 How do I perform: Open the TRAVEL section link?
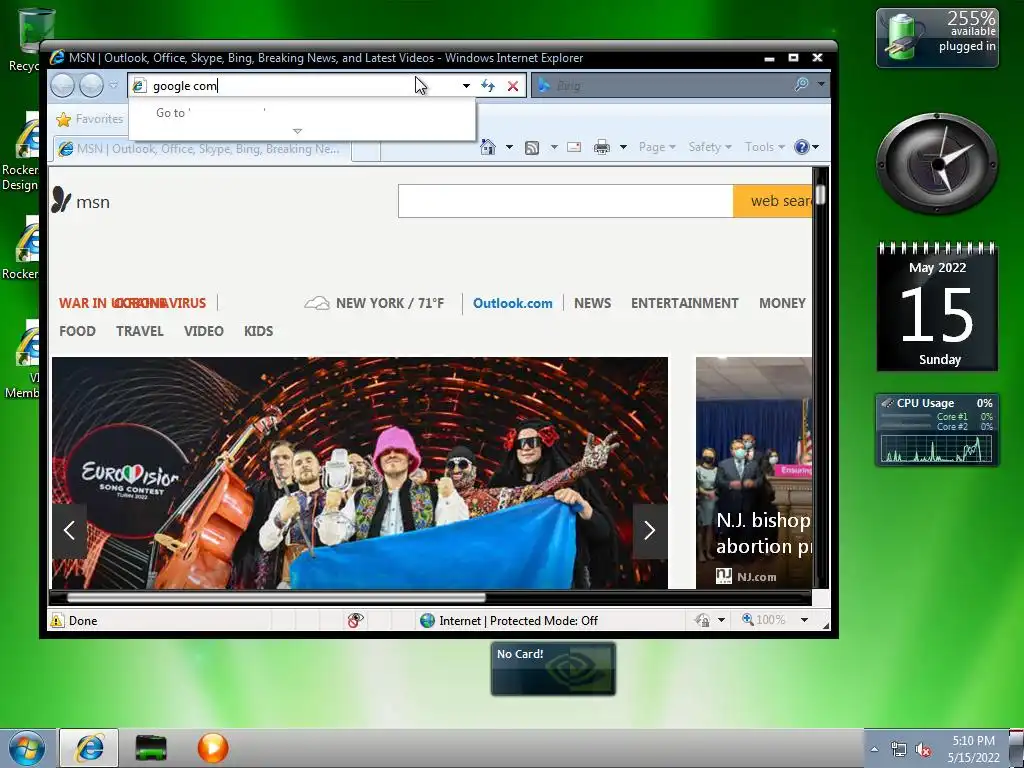click(140, 331)
